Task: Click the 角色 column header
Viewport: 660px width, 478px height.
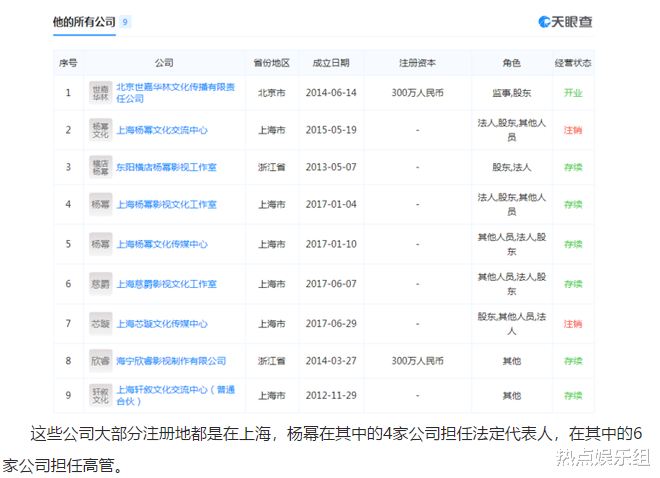Action: (x=512, y=63)
